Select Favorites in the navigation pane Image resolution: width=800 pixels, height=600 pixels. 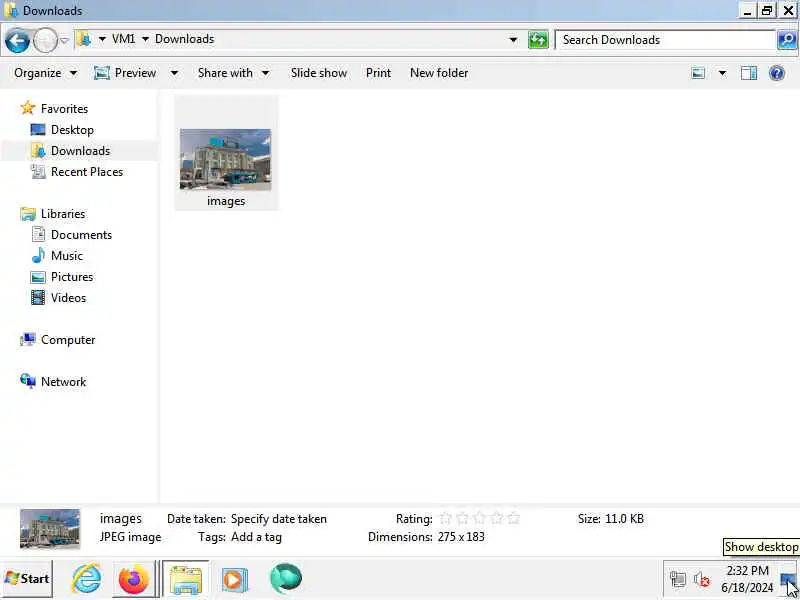pos(64,109)
